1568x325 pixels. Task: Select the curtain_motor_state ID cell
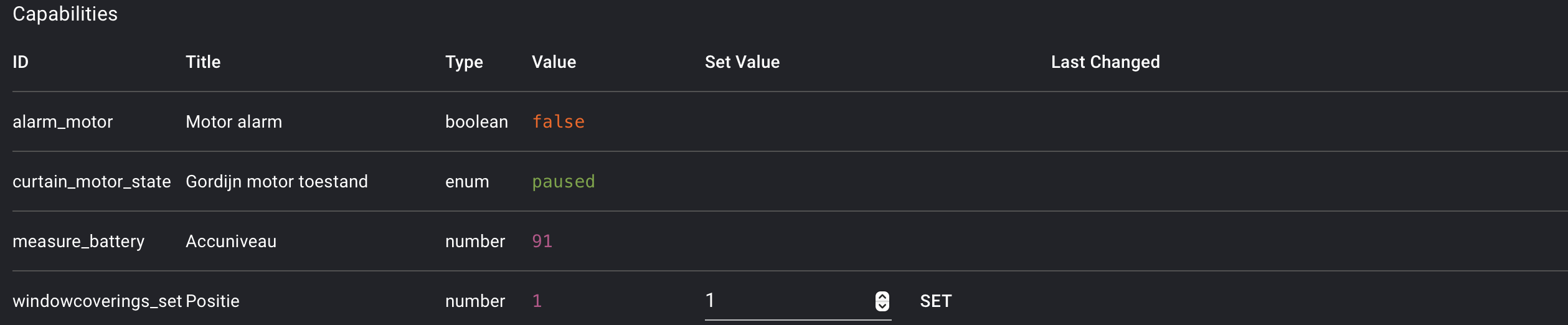pyautogui.click(x=92, y=182)
